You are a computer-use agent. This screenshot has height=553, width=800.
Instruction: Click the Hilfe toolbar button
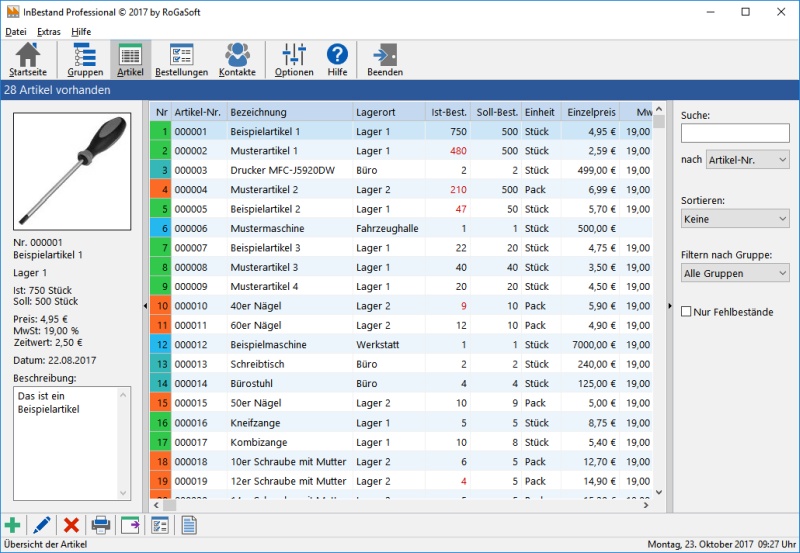click(337, 60)
